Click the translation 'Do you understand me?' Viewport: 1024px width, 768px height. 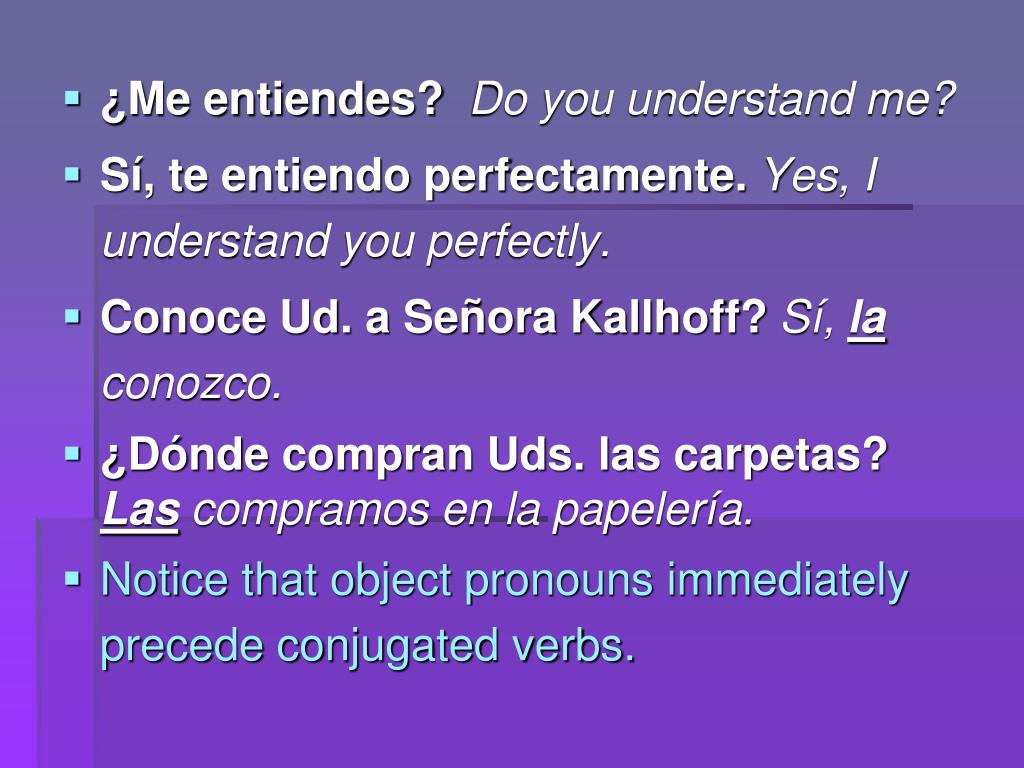click(x=713, y=101)
